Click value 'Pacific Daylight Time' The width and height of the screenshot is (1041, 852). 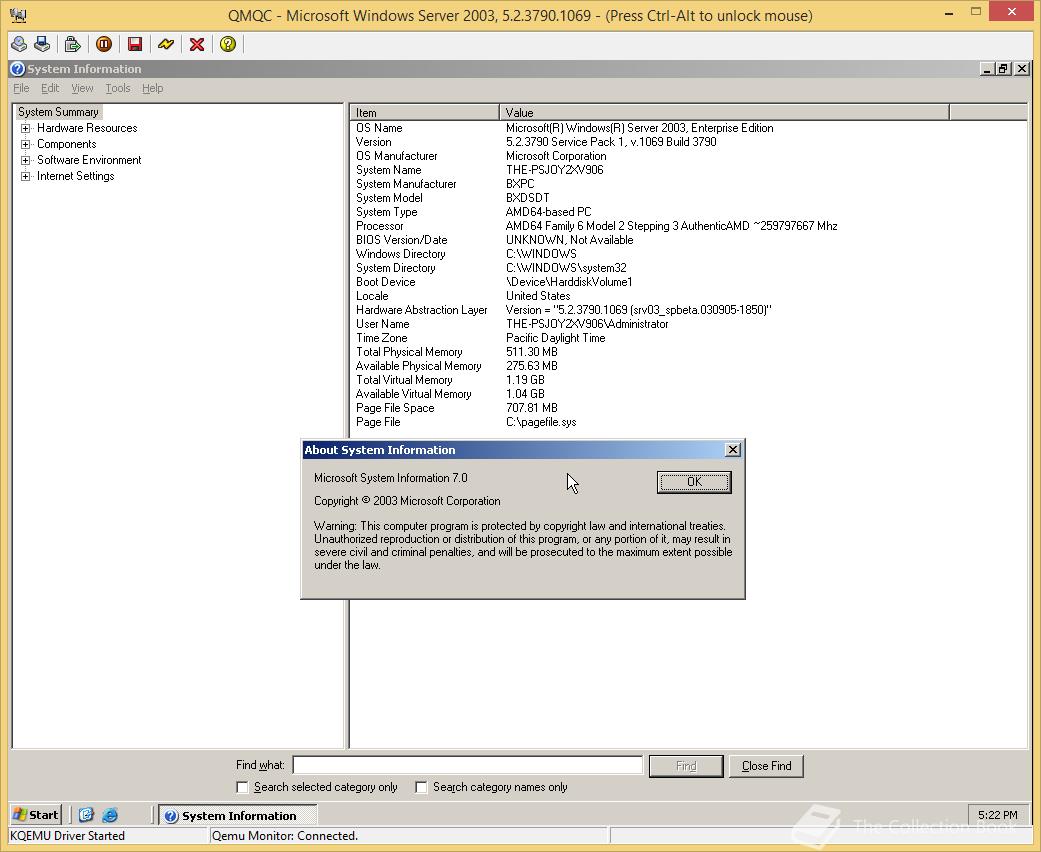point(556,337)
